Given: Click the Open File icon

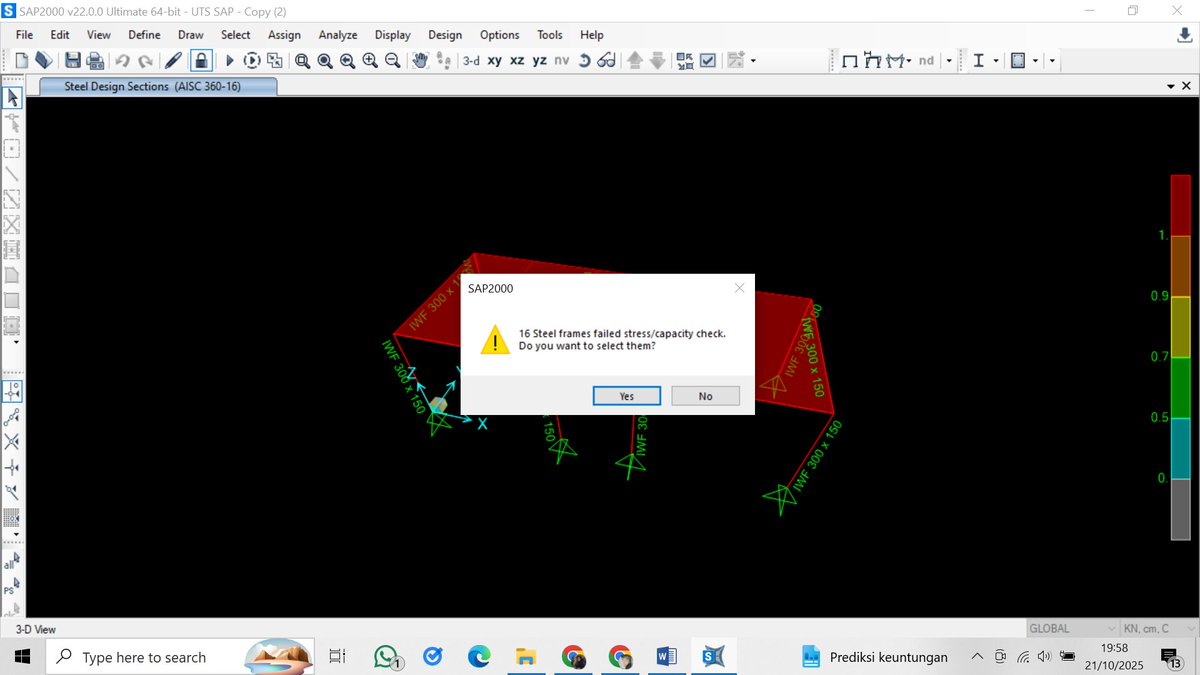Looking at the screenshot, I should [x=44, y=61].
